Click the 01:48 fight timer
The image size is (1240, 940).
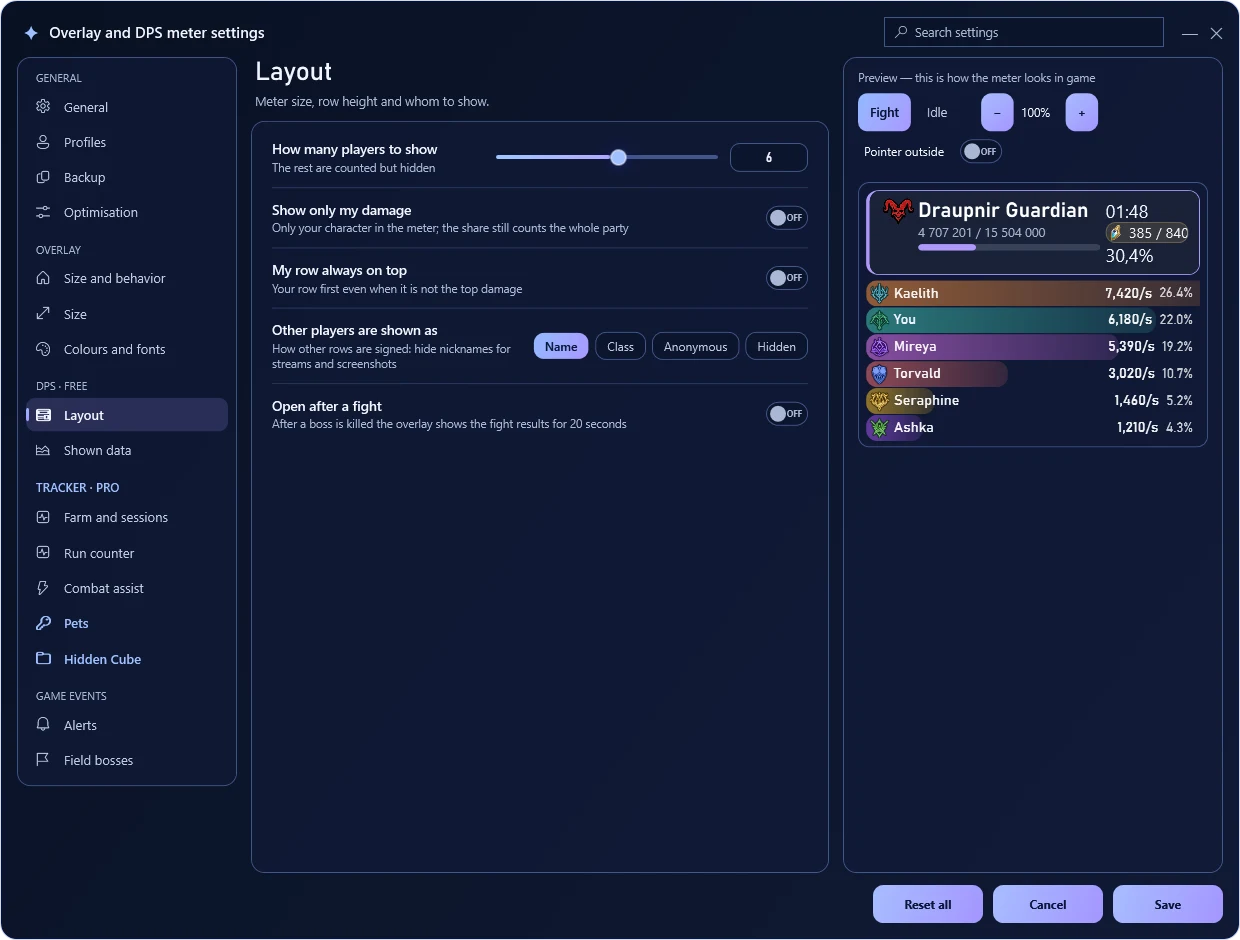1127,212
